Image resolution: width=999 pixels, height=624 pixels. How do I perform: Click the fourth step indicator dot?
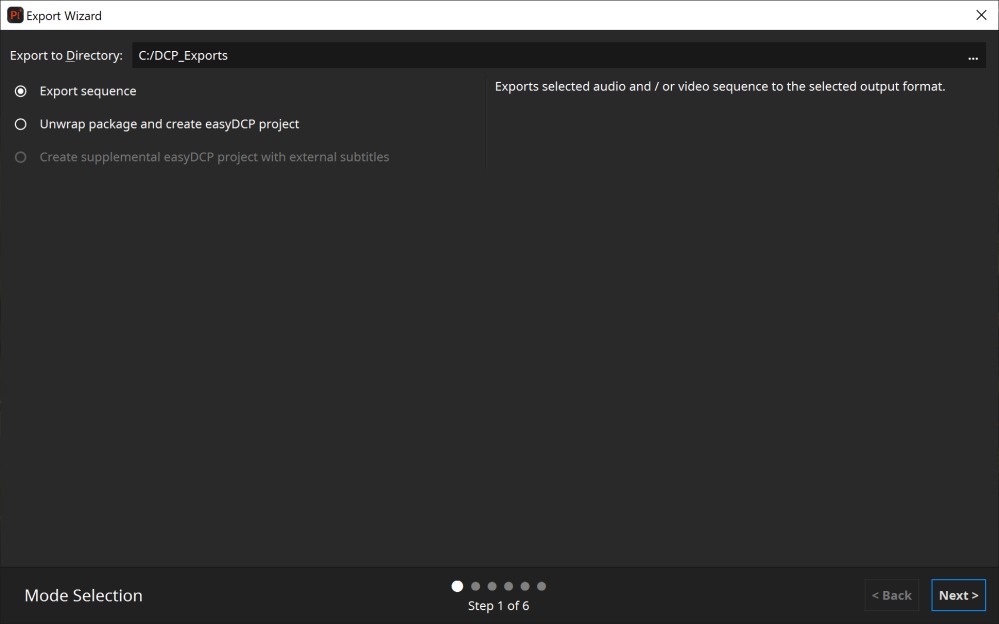509,586
